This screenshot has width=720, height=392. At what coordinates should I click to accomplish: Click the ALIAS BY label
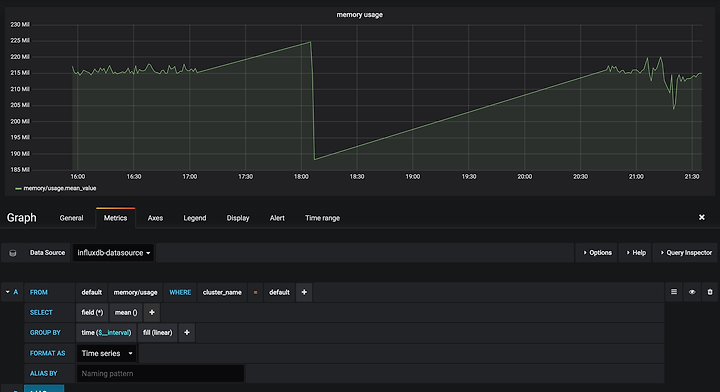click(44, 374)
